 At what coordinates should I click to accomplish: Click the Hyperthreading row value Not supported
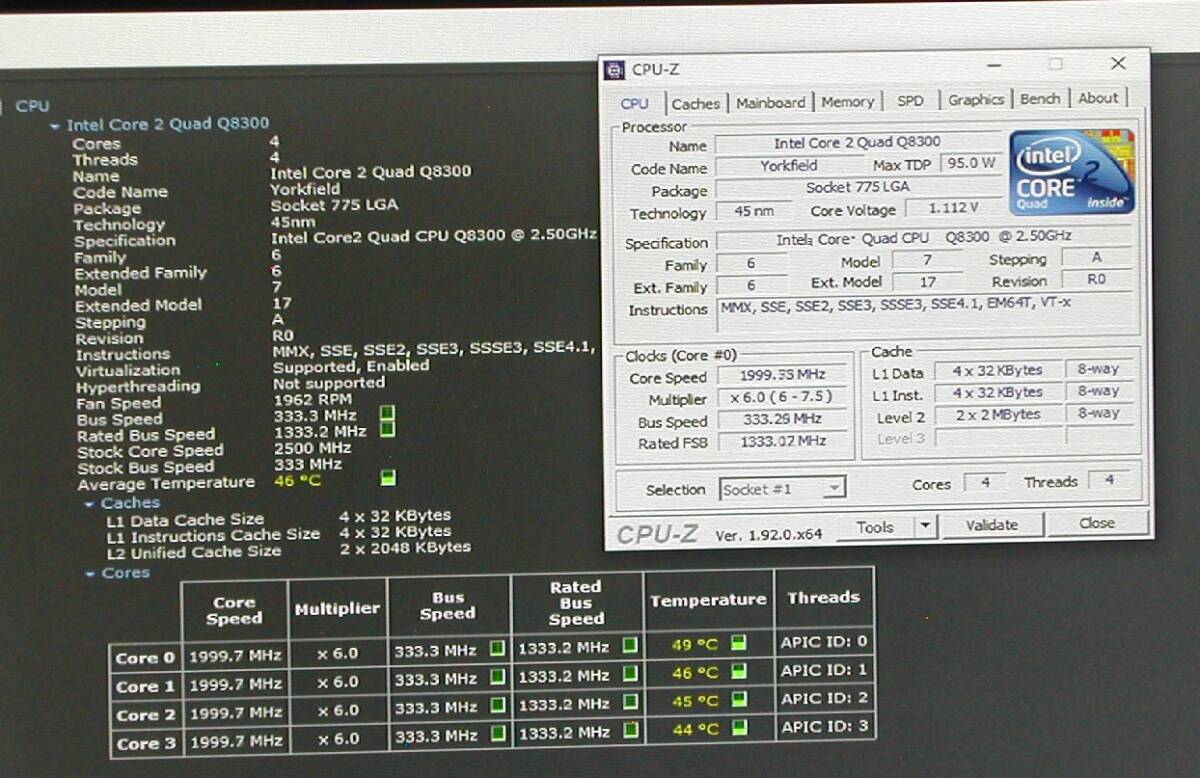pos(329,383)
